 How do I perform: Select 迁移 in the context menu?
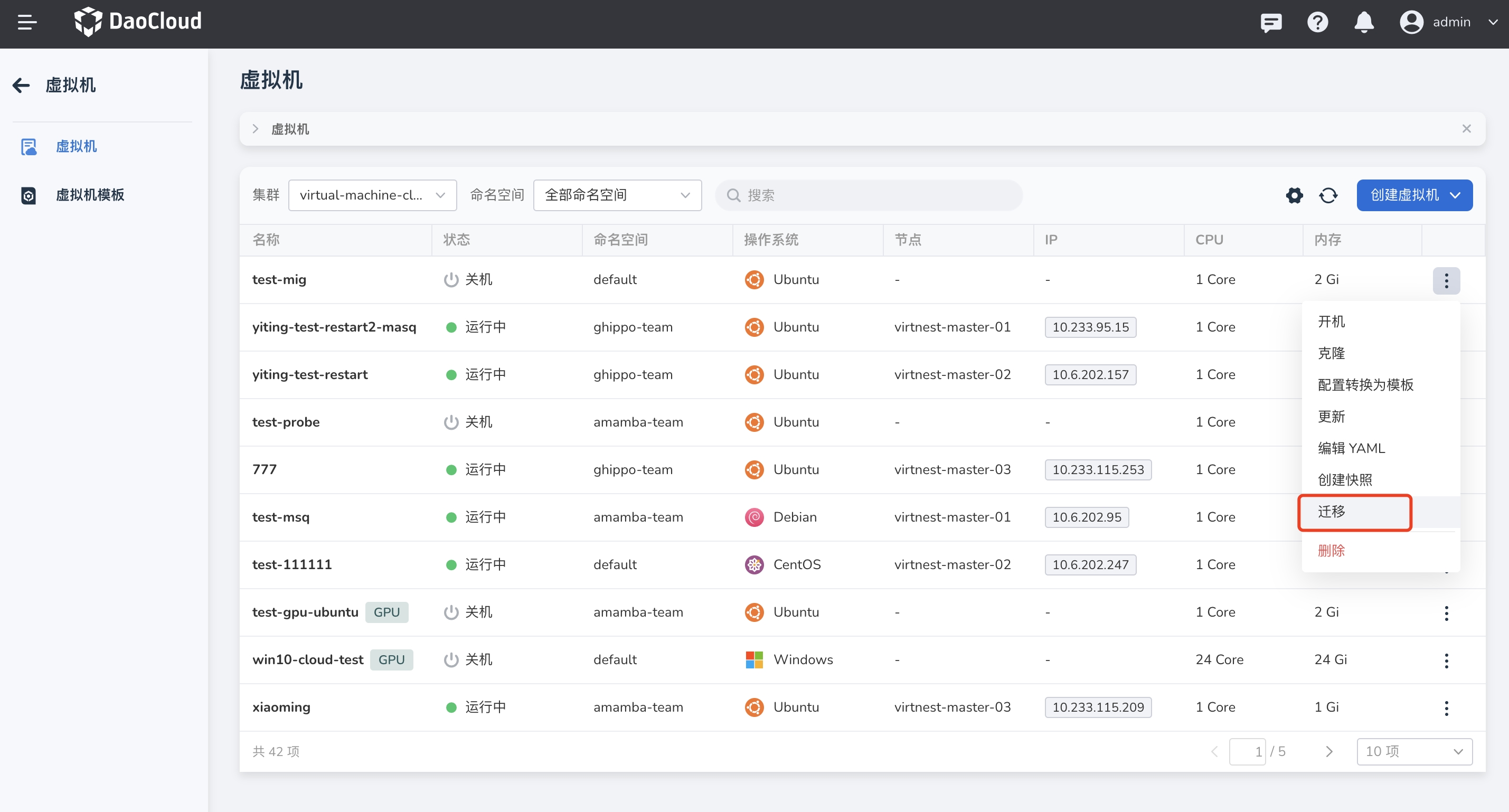tap(1332, 512)
